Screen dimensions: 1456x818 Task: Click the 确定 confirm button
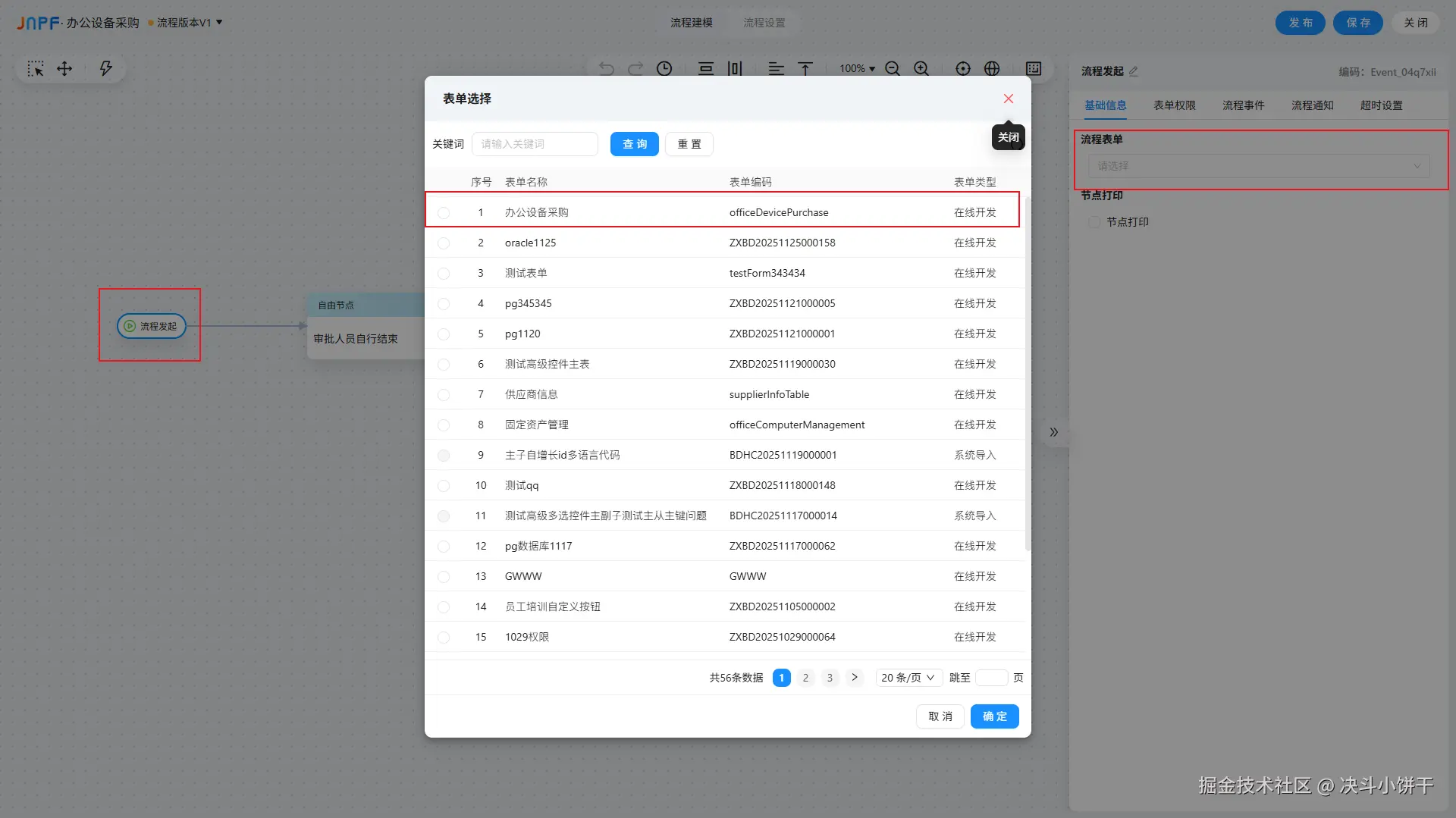point(994,716)
